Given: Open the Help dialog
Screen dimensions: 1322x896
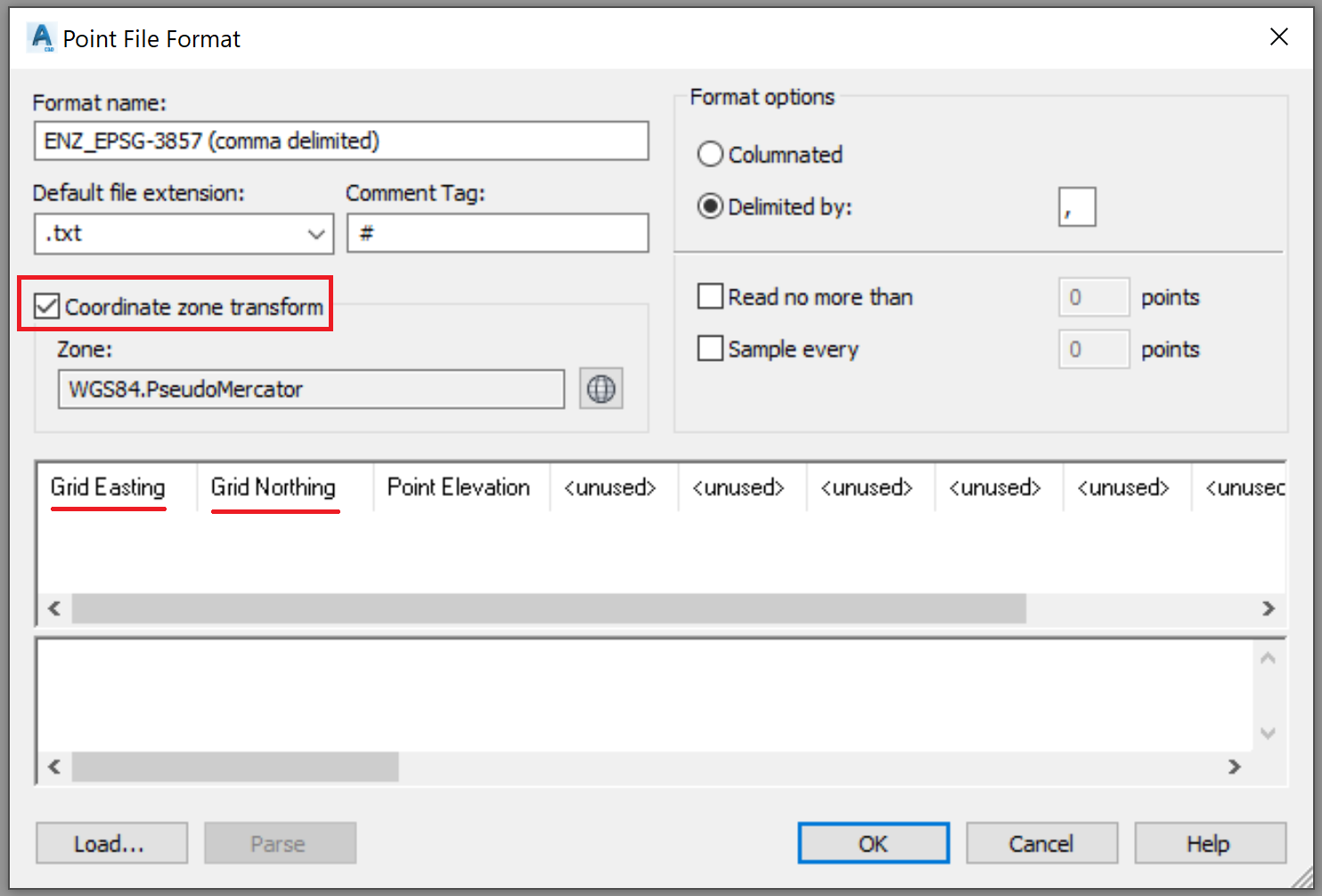Looking at the screenshot, I should (1210, 843).
